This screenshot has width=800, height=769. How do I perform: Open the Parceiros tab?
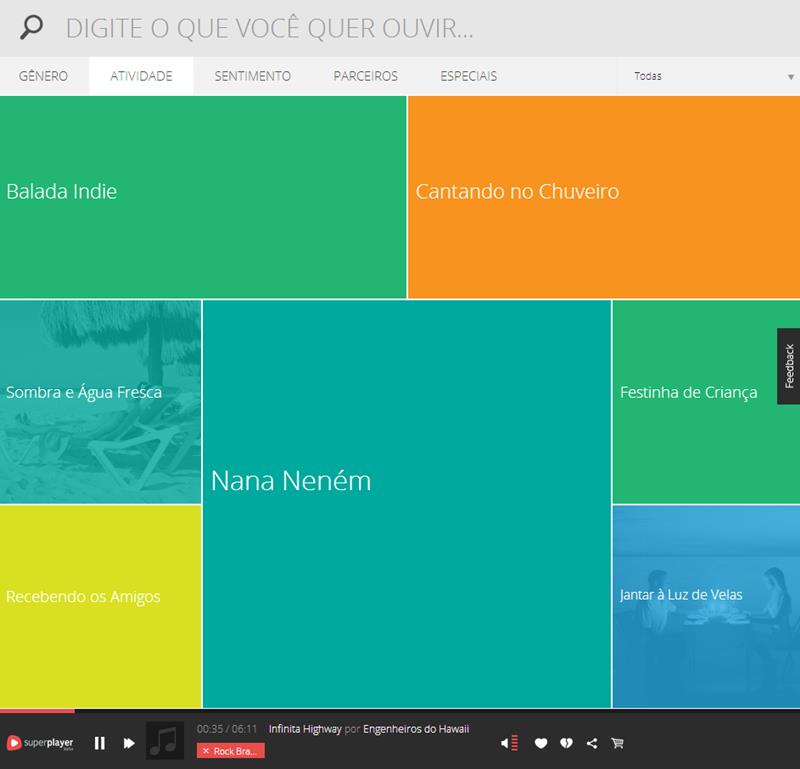[365, 76]
